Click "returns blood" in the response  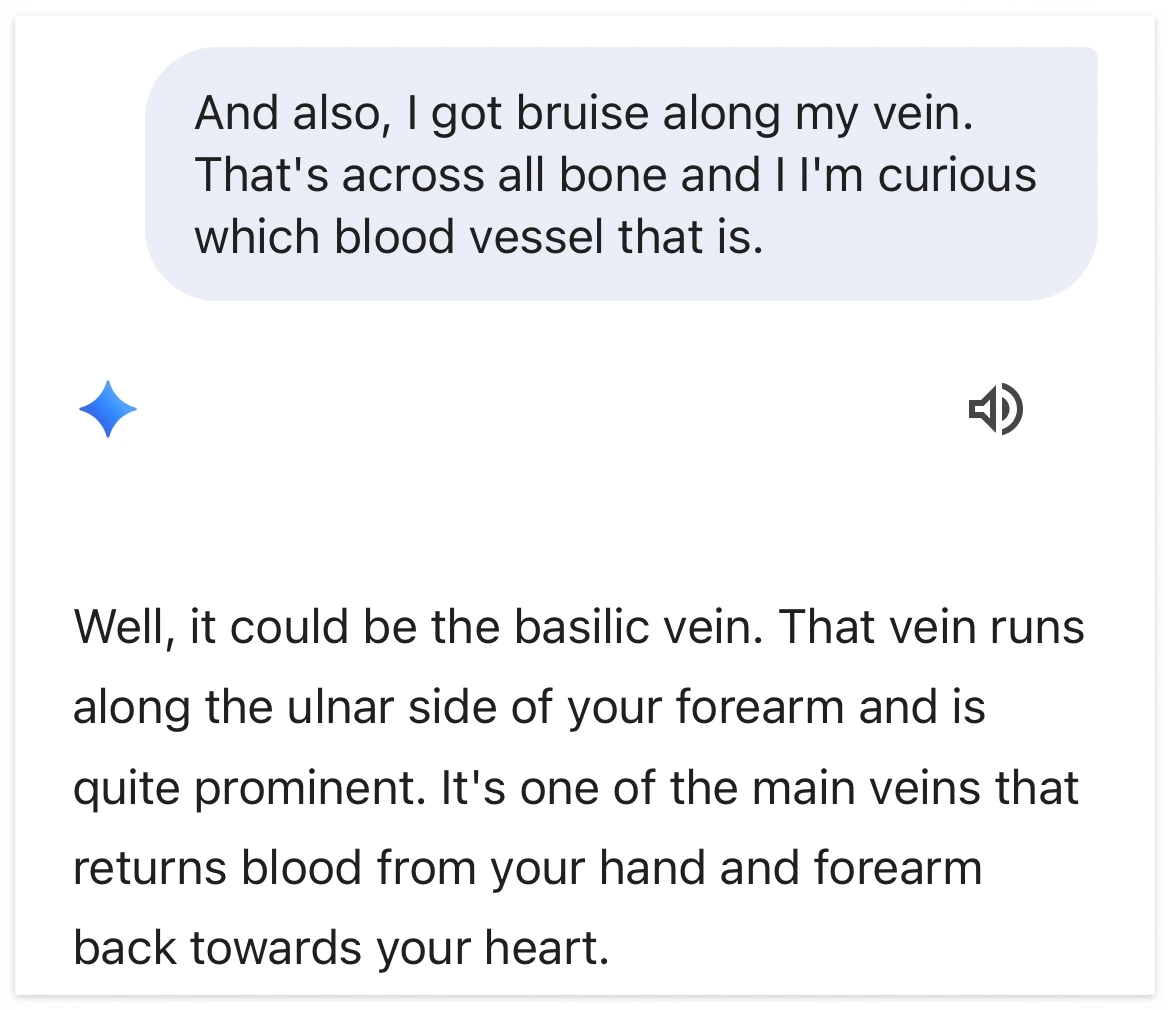point(216,868)
